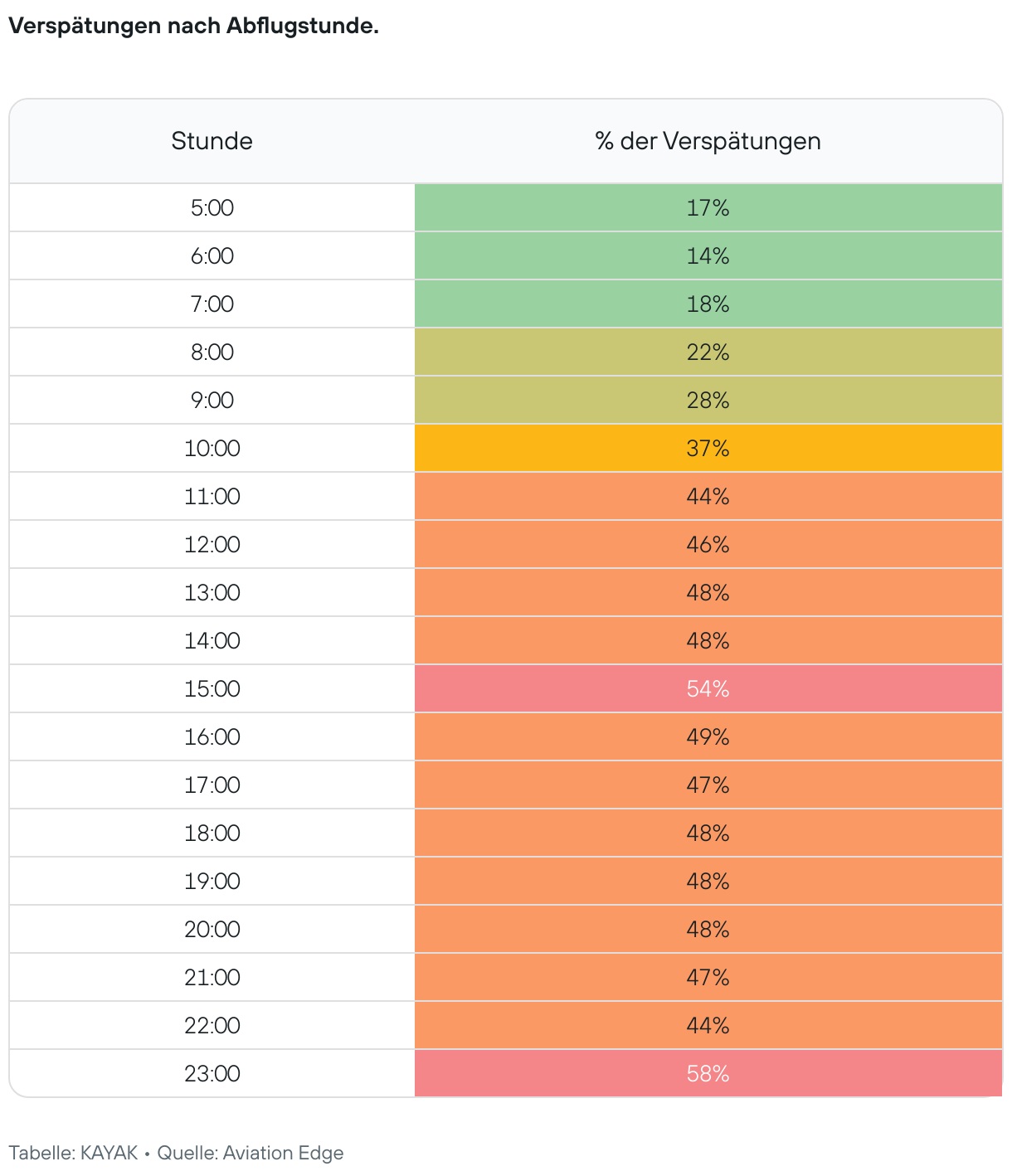The height and width of the screenshot is (1176, 1012).
Task: Click the Tabelle: KAYAK credit text
Action: tap(73, 1153)
